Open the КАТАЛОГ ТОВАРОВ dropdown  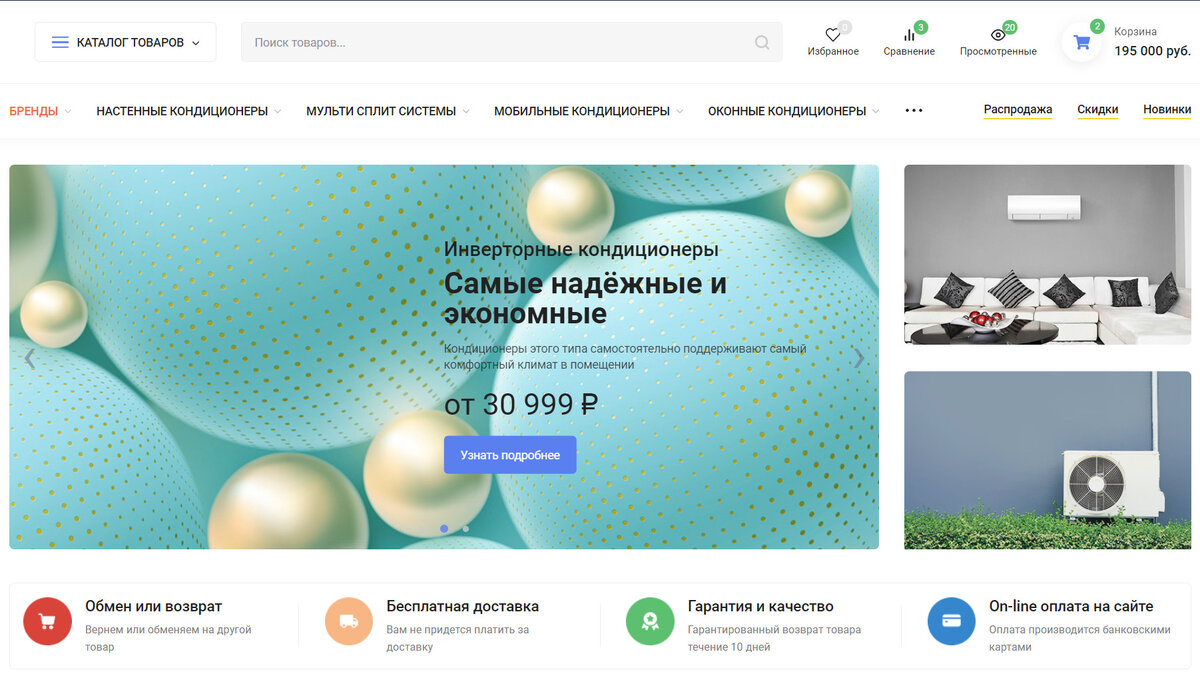coord(125,41)
